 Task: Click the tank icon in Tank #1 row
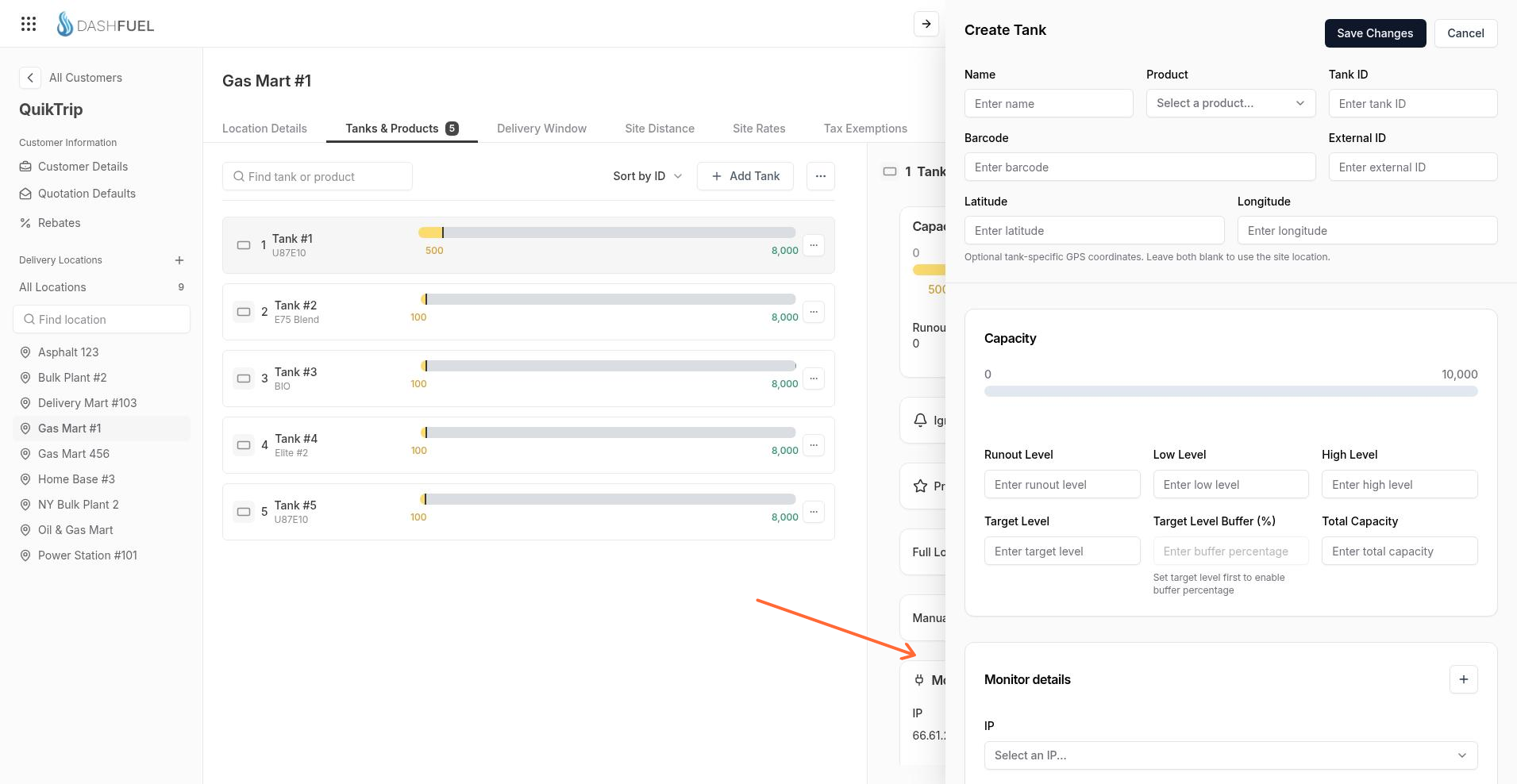tap(244, 245)
